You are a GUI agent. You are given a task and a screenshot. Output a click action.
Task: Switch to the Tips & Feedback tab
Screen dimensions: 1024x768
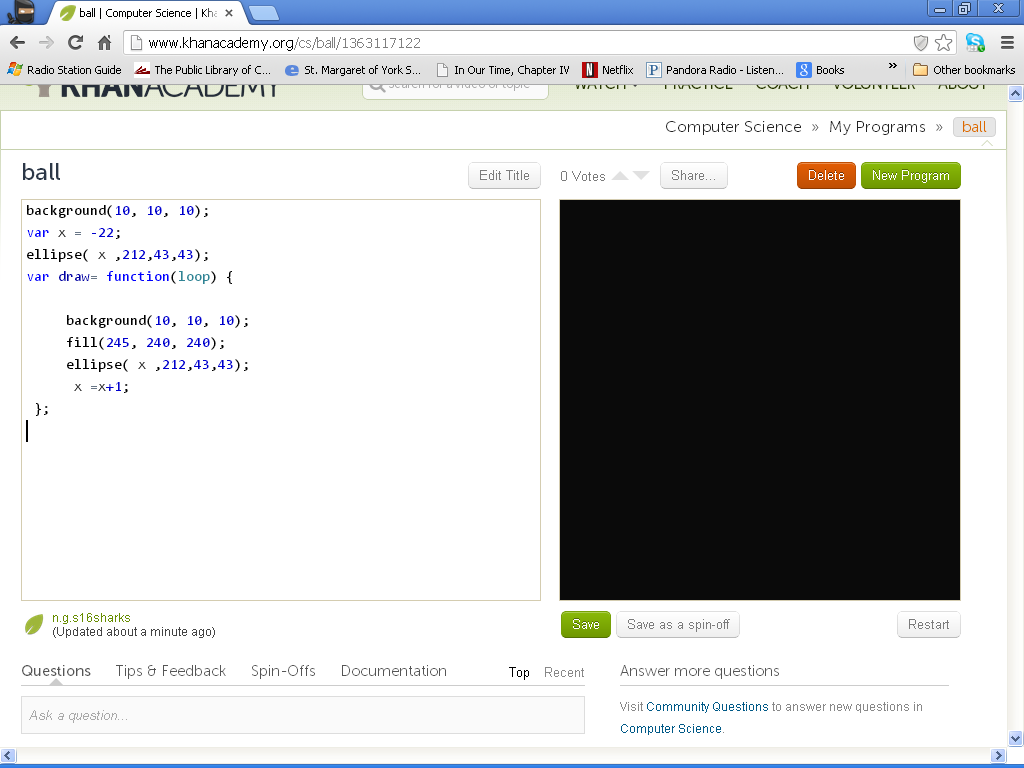click(x=170, y=671)
